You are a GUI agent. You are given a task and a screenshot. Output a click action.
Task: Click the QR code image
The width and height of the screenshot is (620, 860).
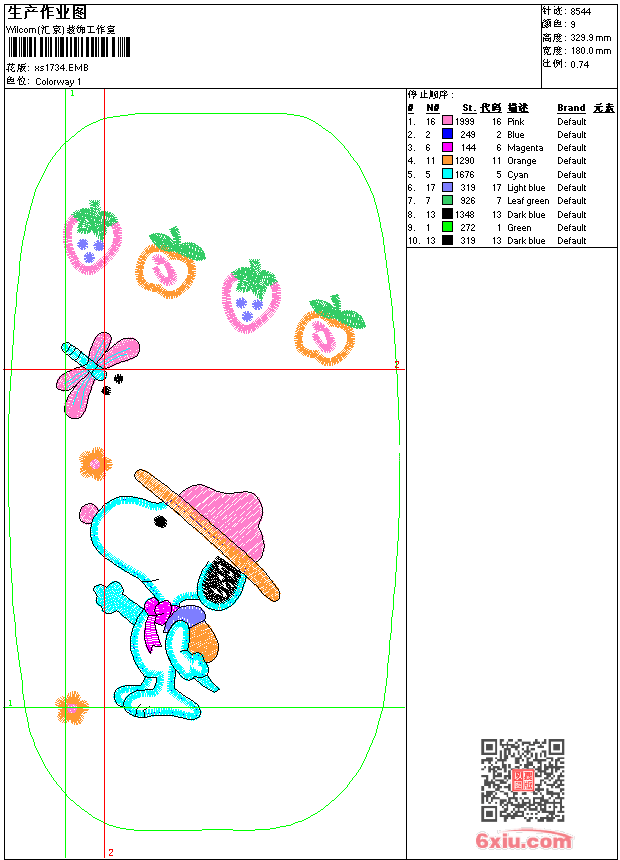coord(523,779)
